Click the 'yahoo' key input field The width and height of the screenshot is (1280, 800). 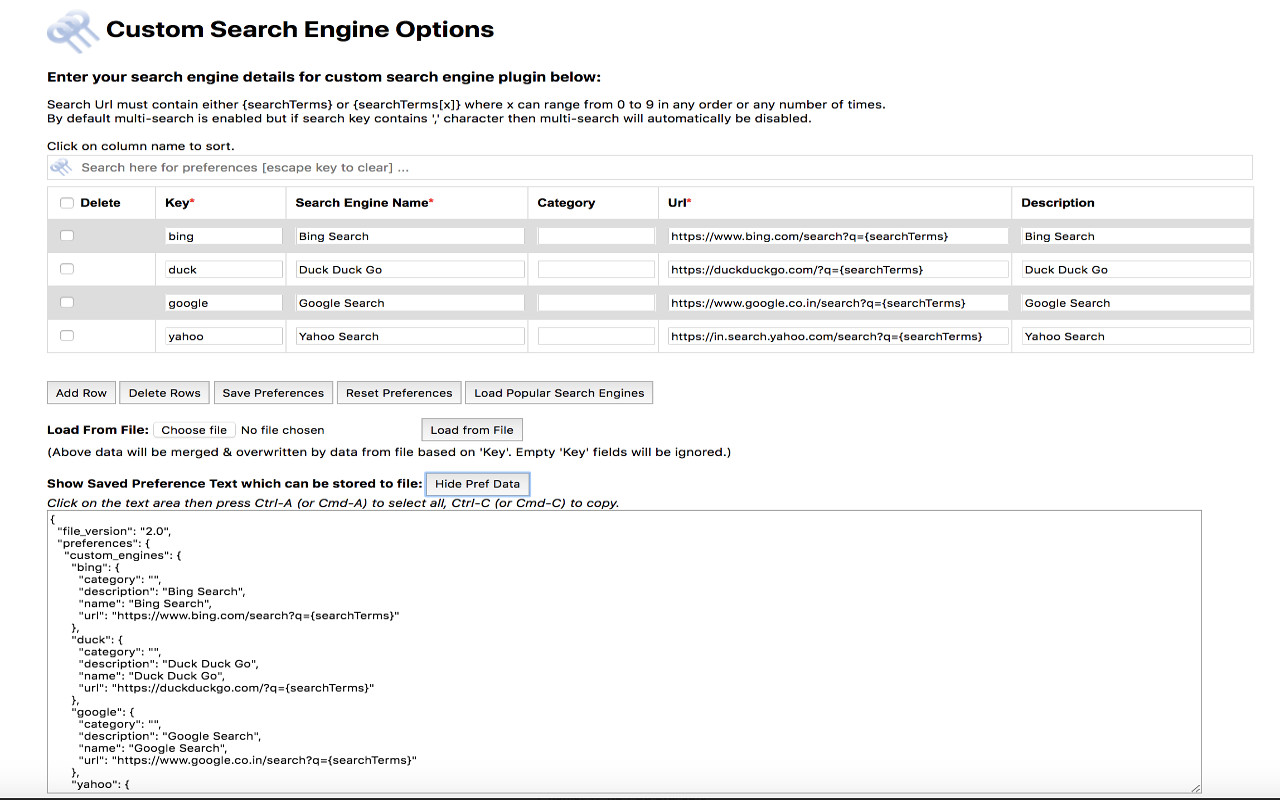click(x=224, y=336)
